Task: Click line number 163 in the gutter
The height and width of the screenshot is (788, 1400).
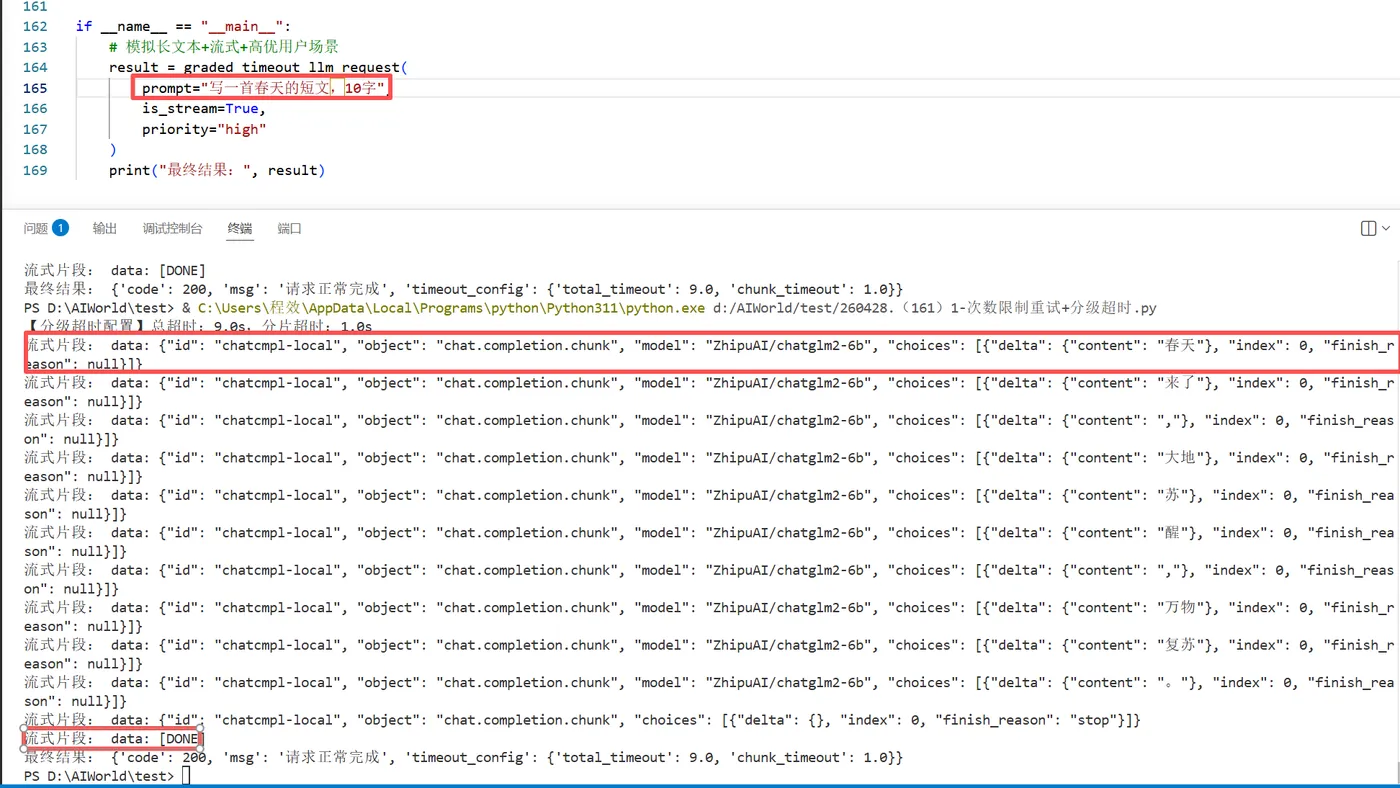Action: click(35, 47)
